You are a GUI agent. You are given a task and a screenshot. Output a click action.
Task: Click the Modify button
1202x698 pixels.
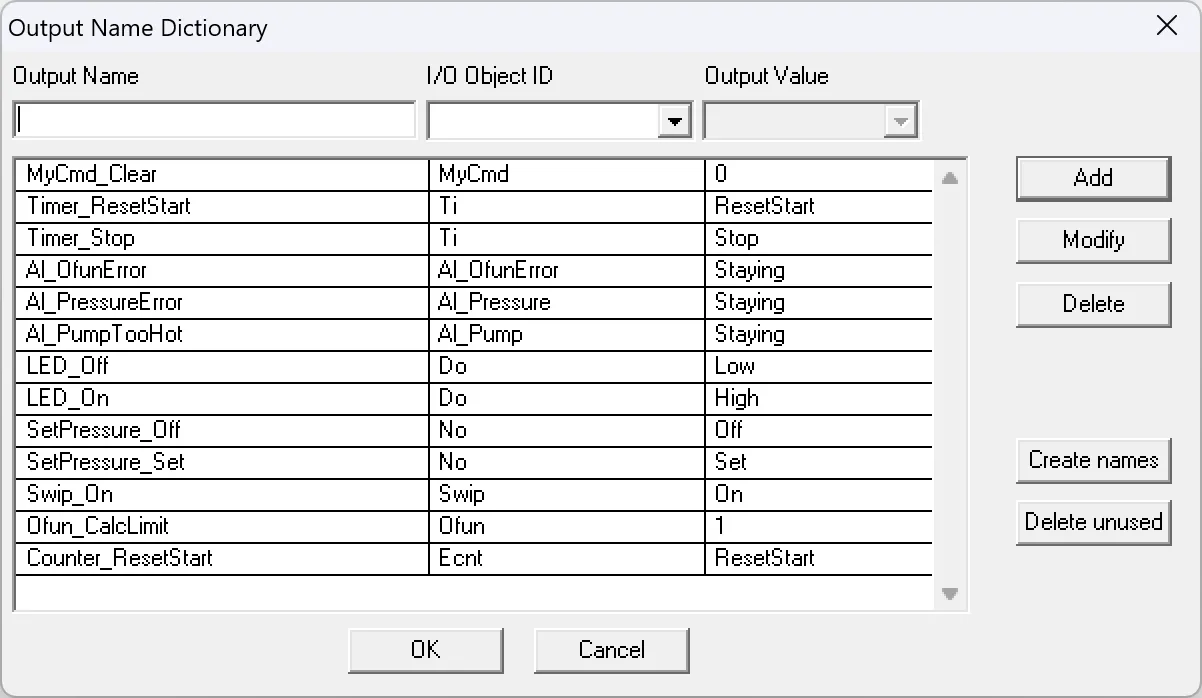1093,240
